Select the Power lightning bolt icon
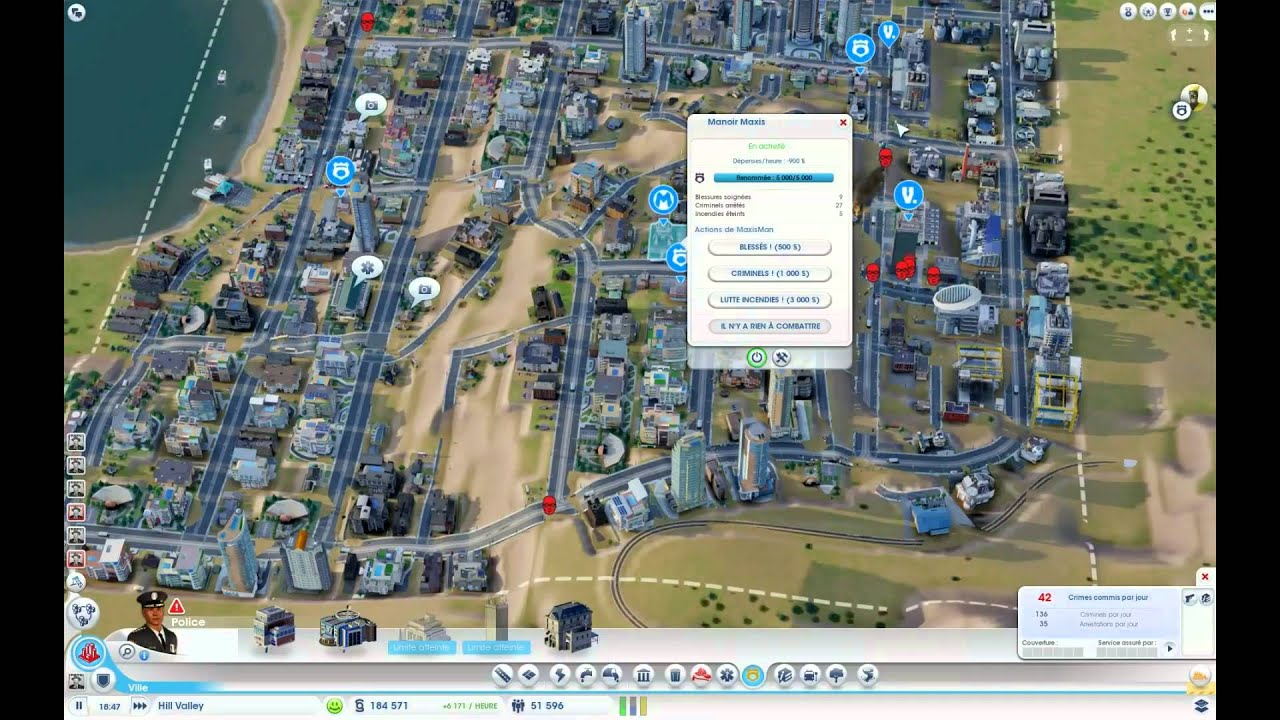Image resolution: width=1280 pixels, height=720 pixels. [559, 676]
